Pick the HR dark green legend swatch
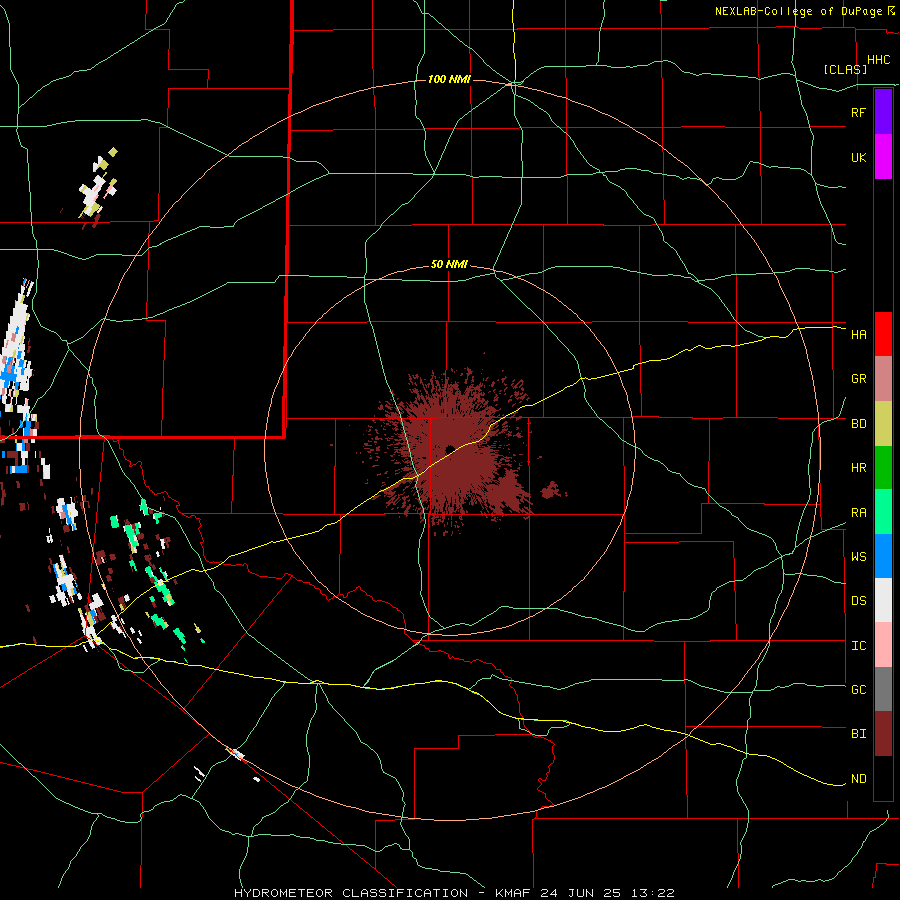The width and height of the screenshot is (900, 900). pos(883,467)
